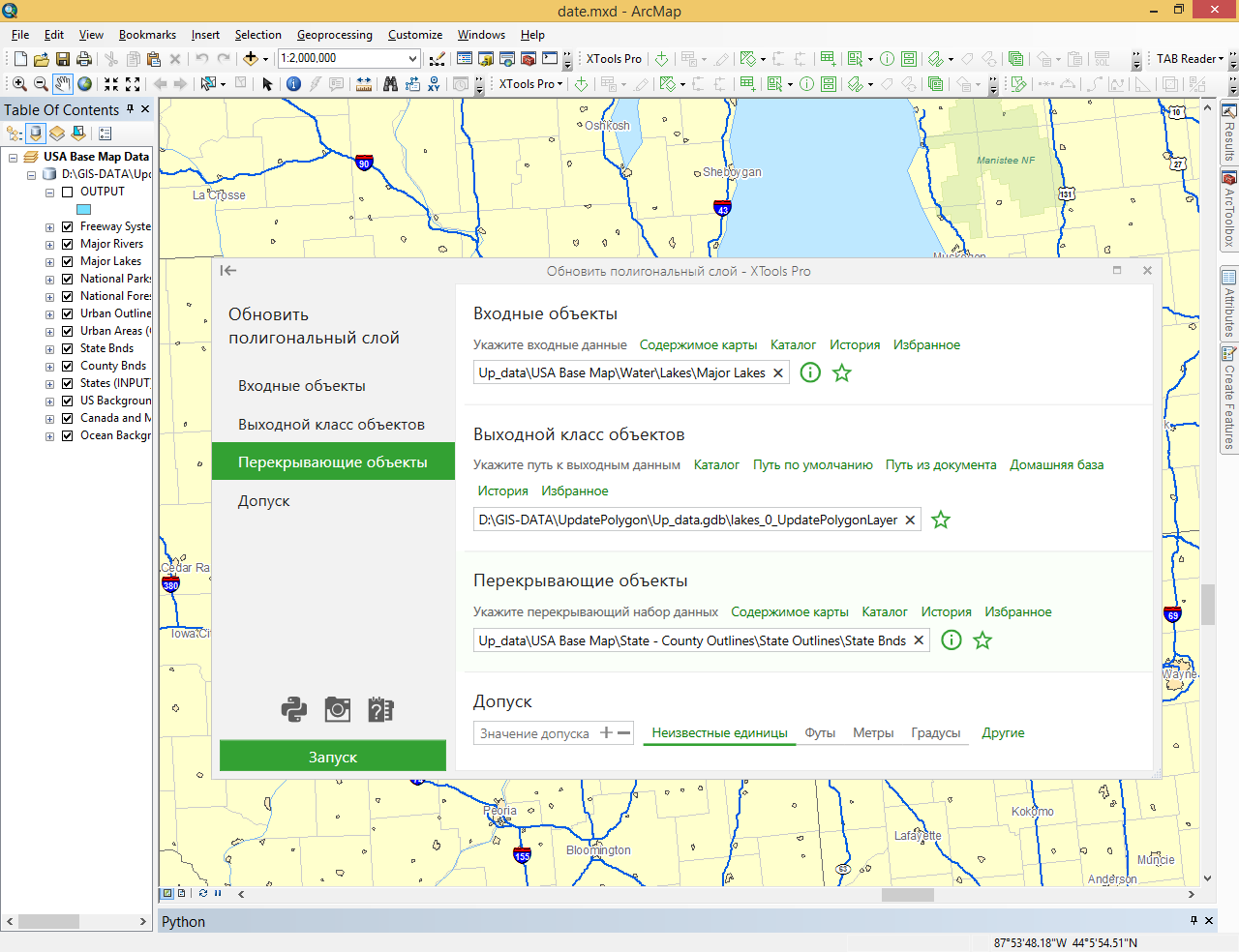1239x952 pixels.
Task: Open the Geoprocessing menu
Action: pos(334,35)
